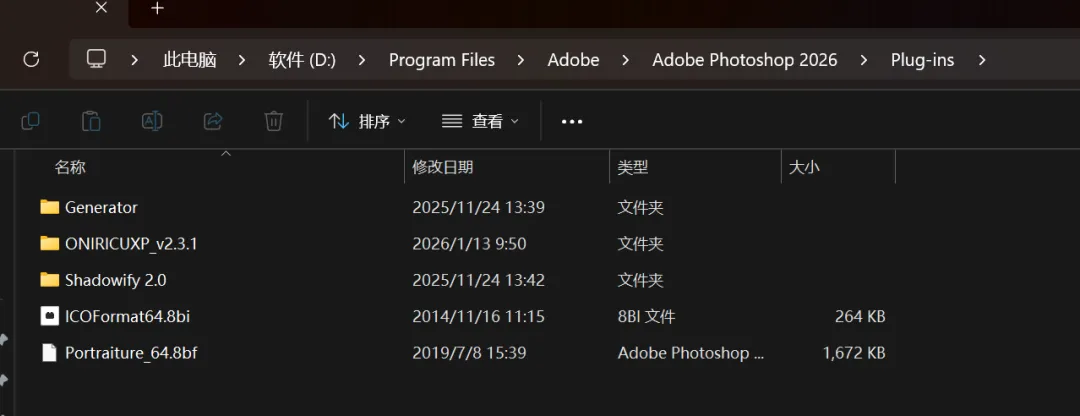This screenshot has height=416, width=1080.
Task: Click the 264 KB size cell
Action: click(x=860, y=316)
